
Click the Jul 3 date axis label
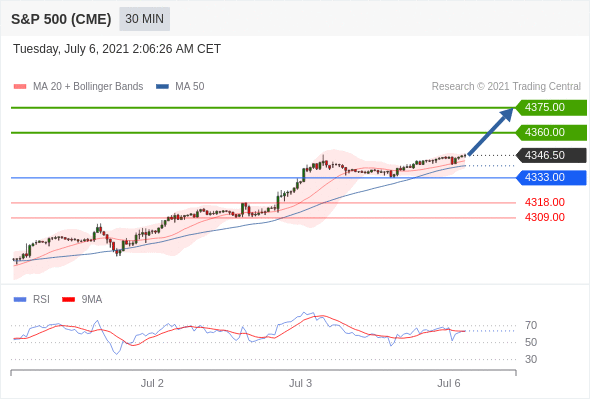[x=300, y=383]
